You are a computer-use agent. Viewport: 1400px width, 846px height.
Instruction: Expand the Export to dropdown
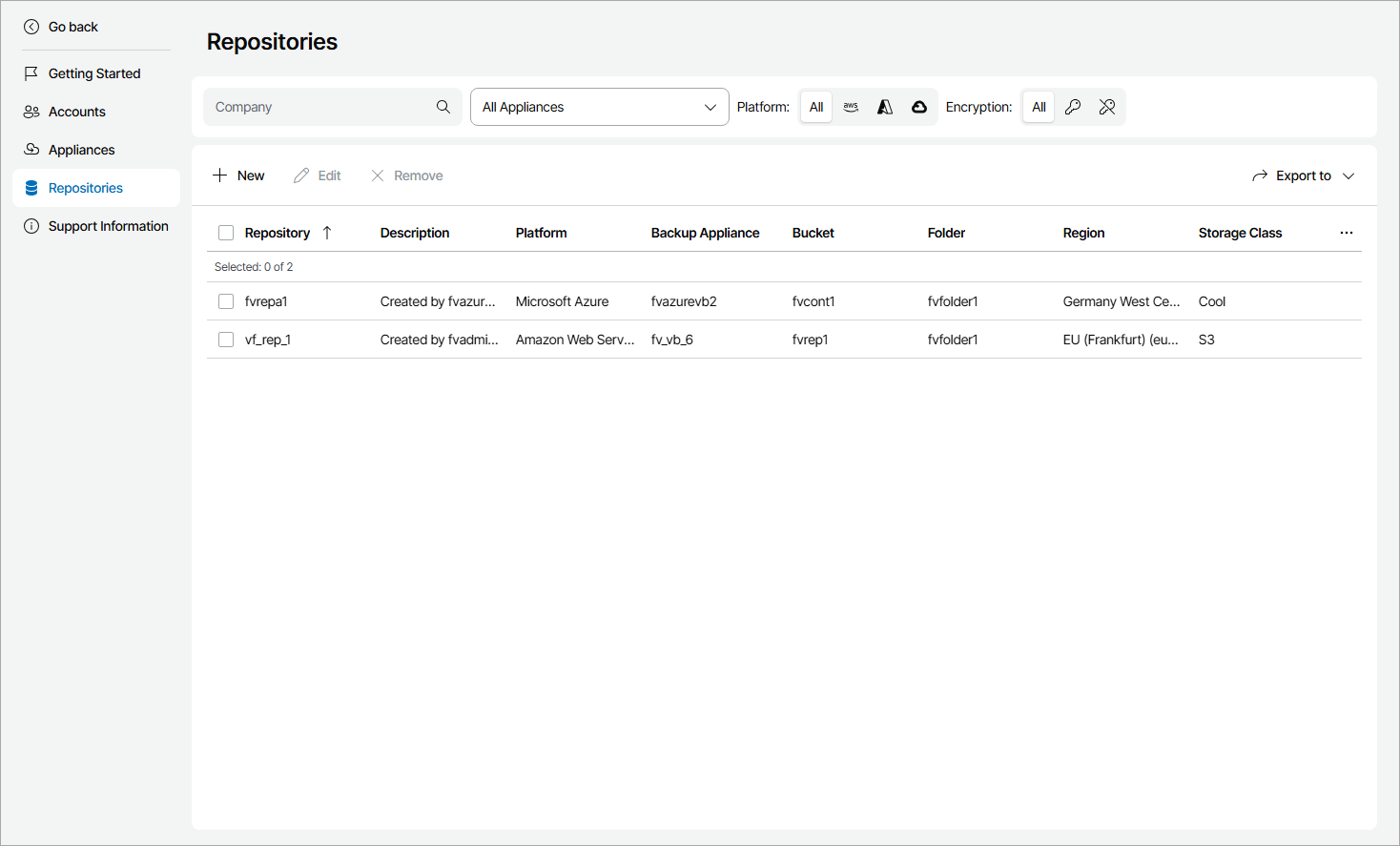[1304, 175]
